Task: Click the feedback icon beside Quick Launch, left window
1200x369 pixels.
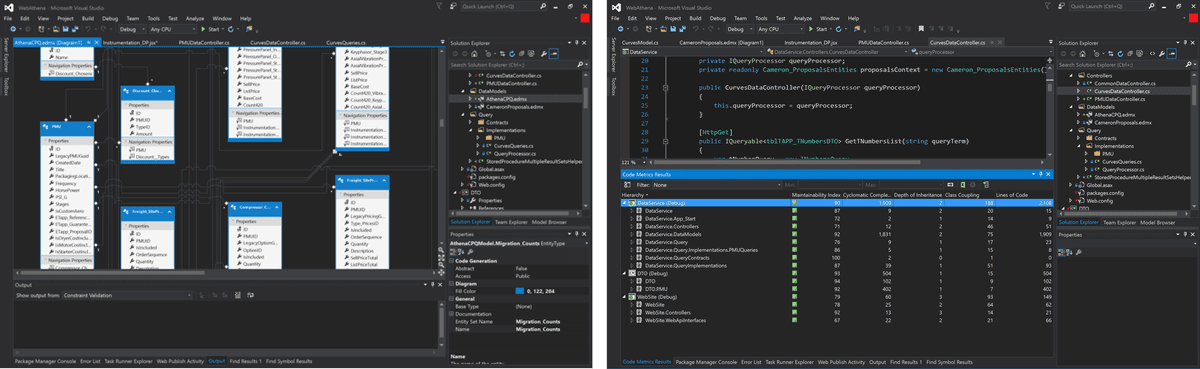Action: [453, 6]
